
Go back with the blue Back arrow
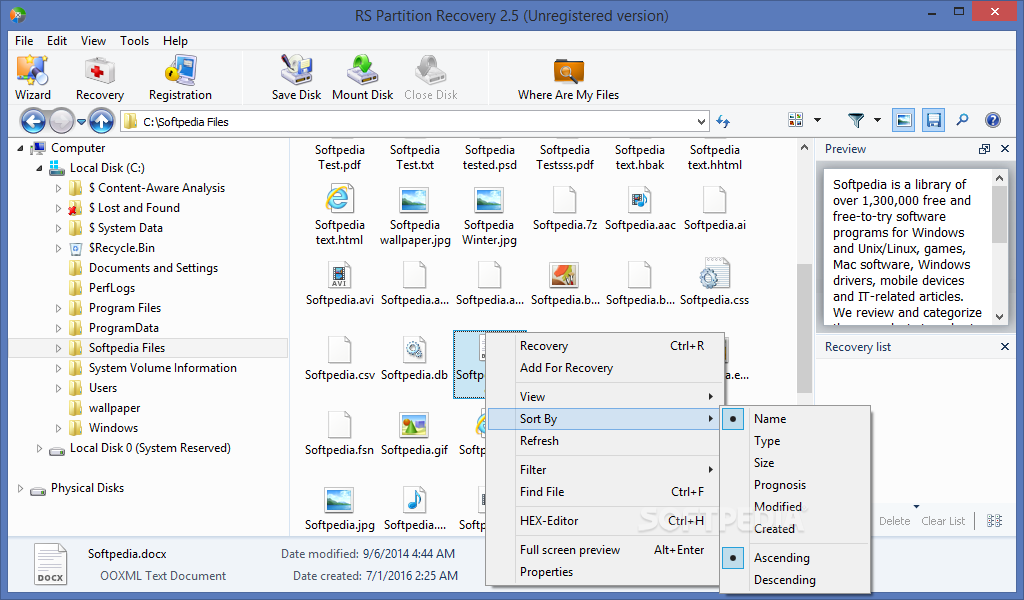[x=33, y=121]
